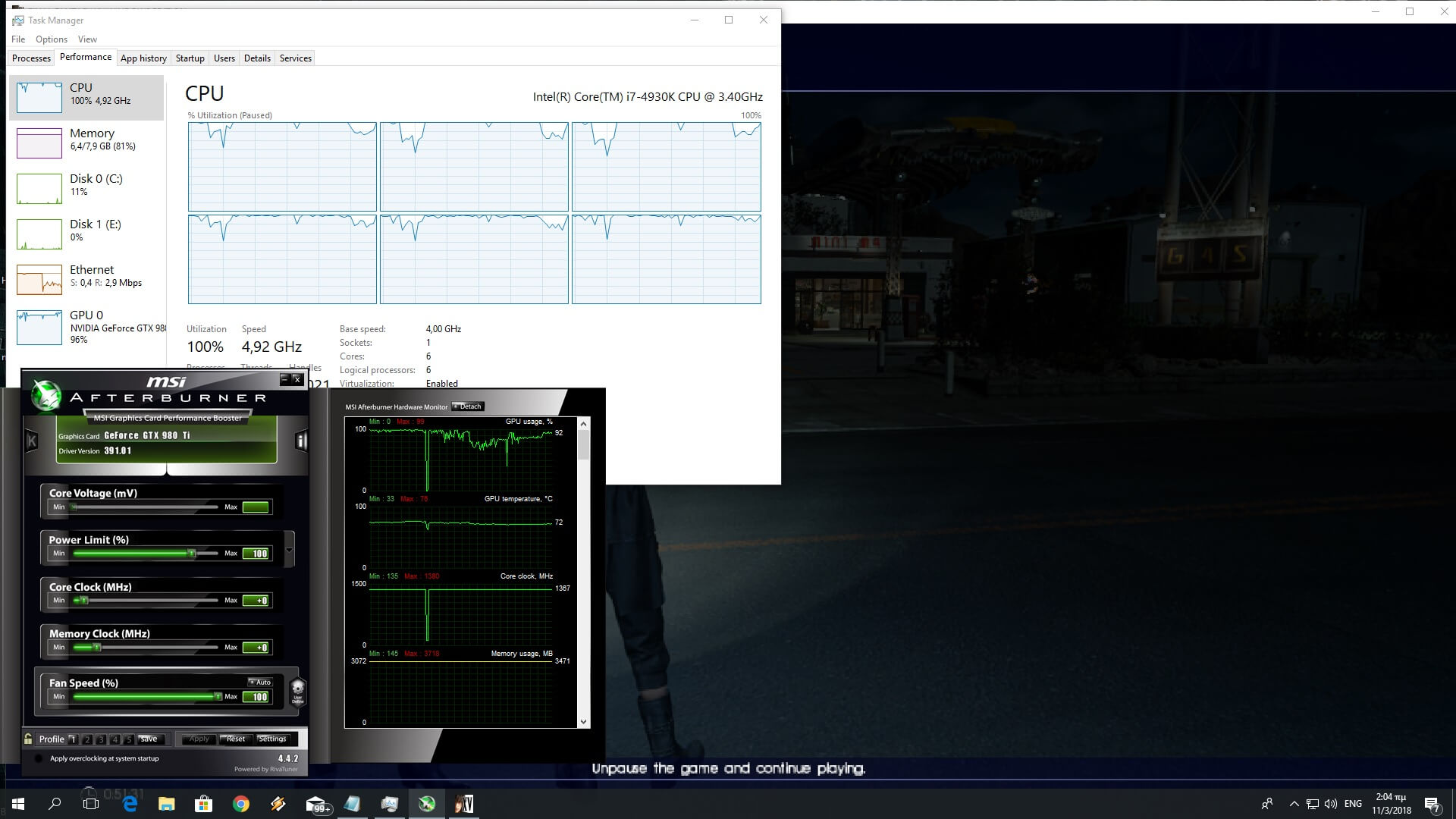Click the Reset button in MSI Afterburner
This screenshot has height=819, width=1456.
(235, 739)
